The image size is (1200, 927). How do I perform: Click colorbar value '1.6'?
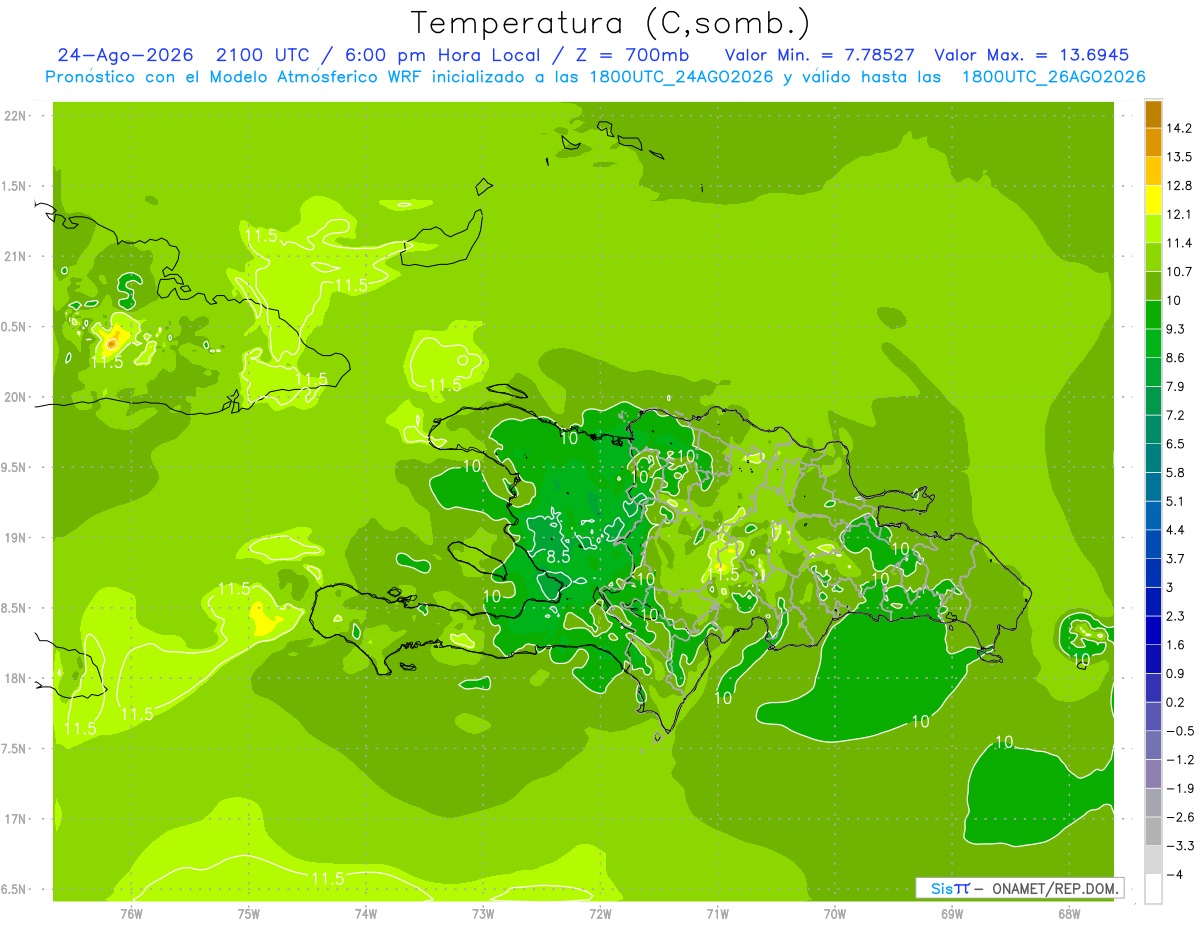coord(1176,645)
